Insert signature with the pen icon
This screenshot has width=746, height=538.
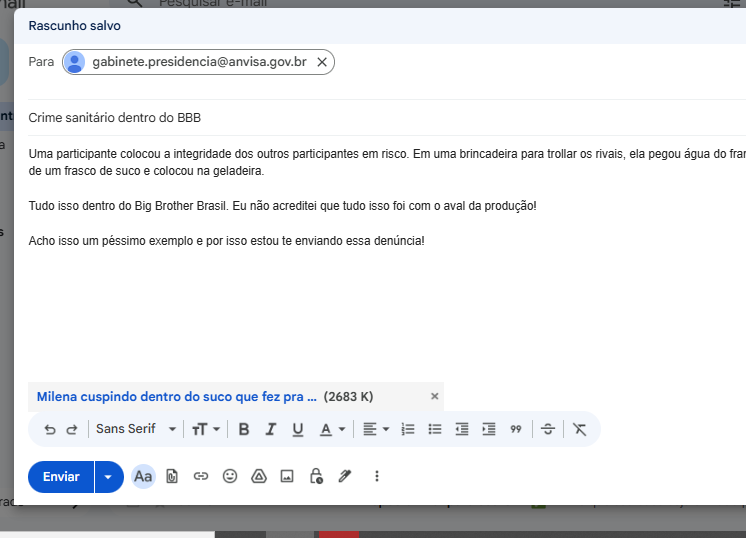[345, 476]
